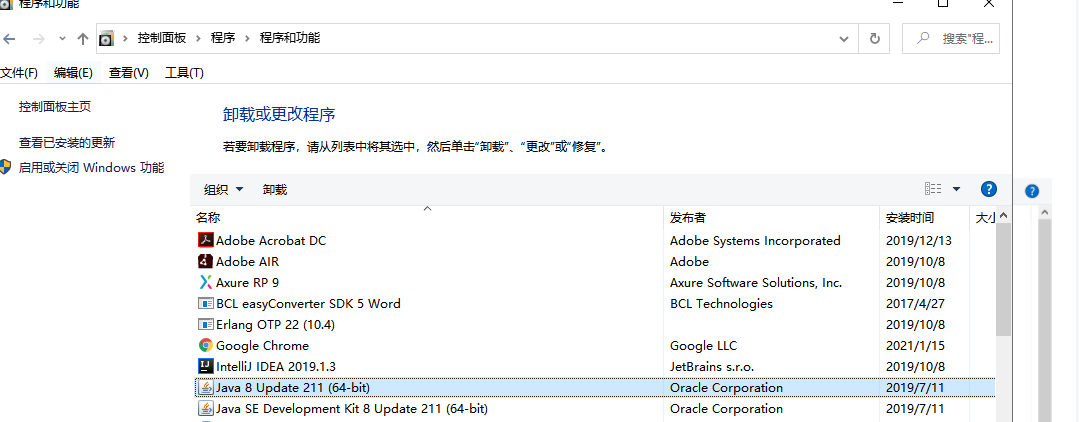Click the address bar control panel icon

[x=106, y=39]
